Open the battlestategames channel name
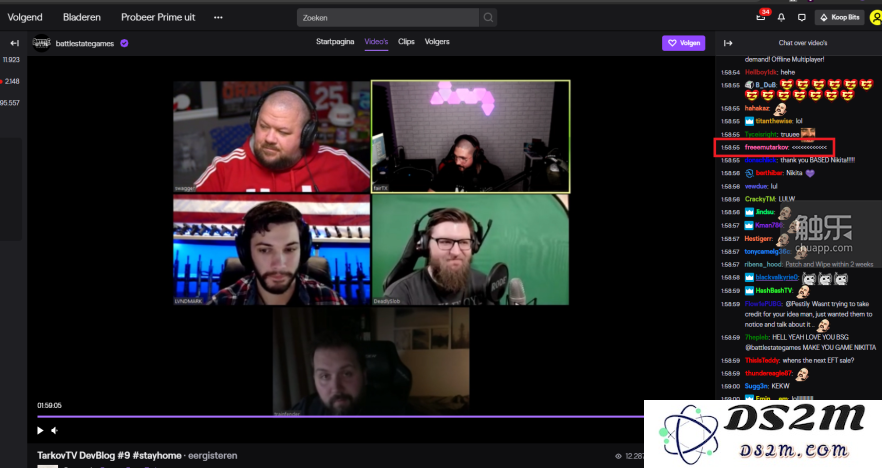Viewport: 882px width, 468px height. [x=85, y=43]
